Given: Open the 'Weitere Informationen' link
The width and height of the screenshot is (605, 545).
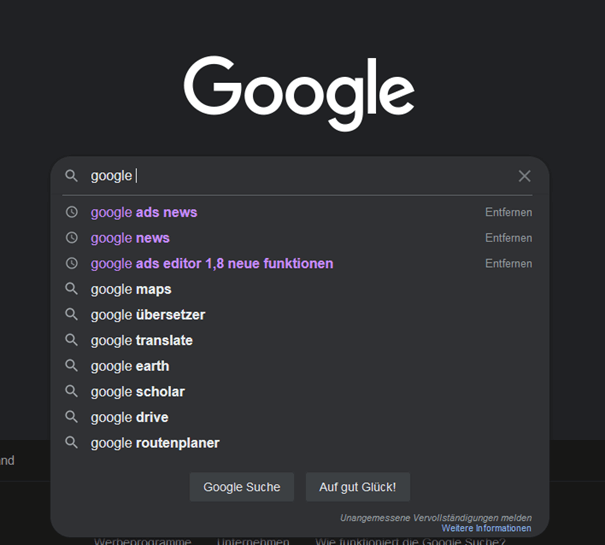Looking at the screenshot, I should (486, 528).
